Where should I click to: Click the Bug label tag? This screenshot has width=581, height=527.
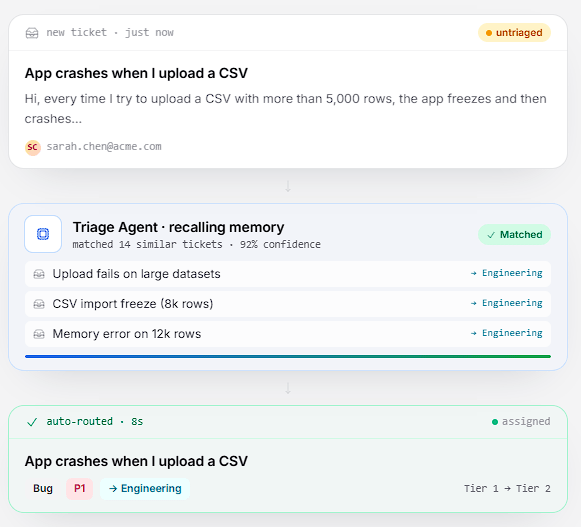[x=43, y=488]
